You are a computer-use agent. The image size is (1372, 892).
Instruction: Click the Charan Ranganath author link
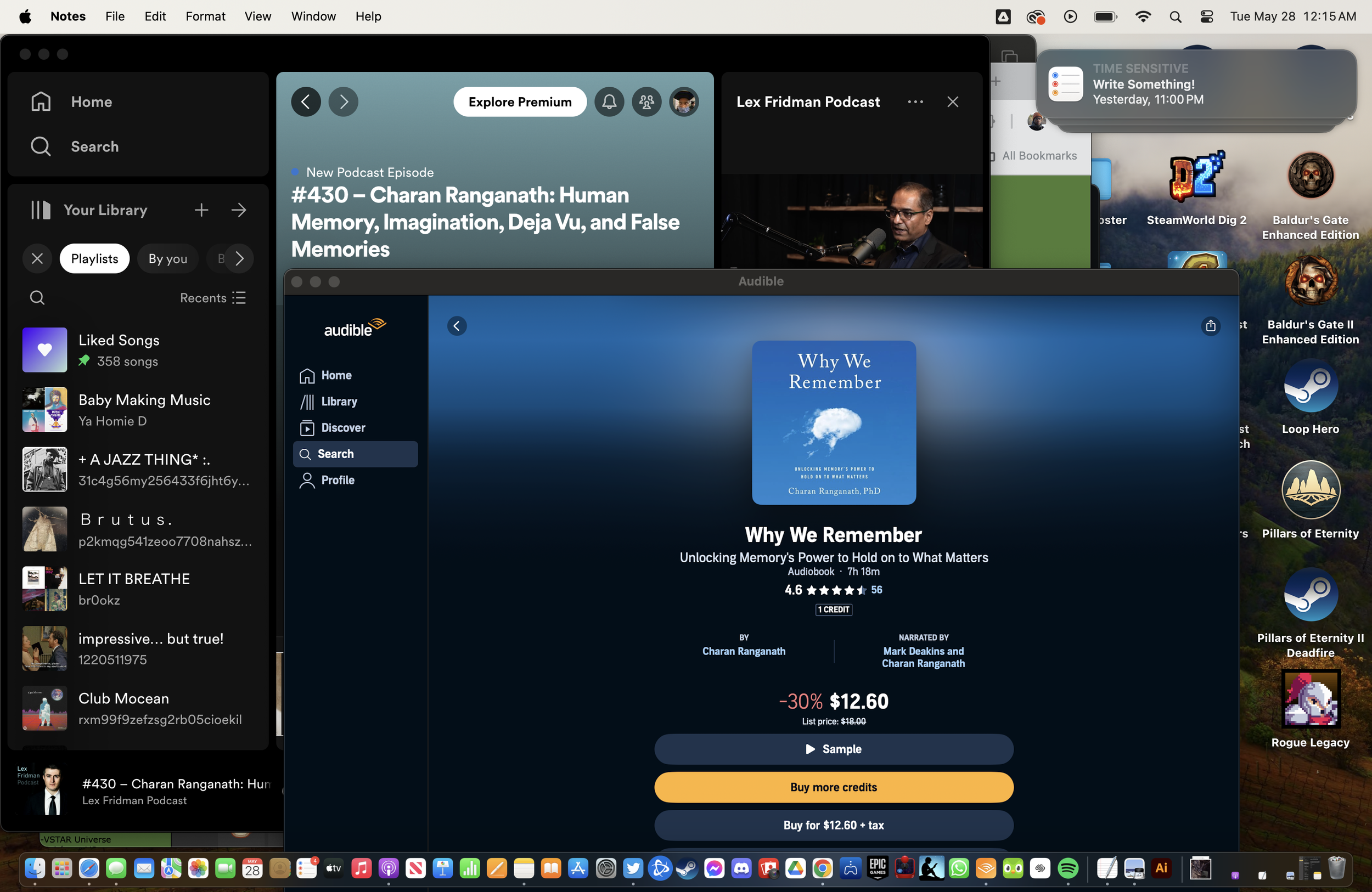point(744,651)
